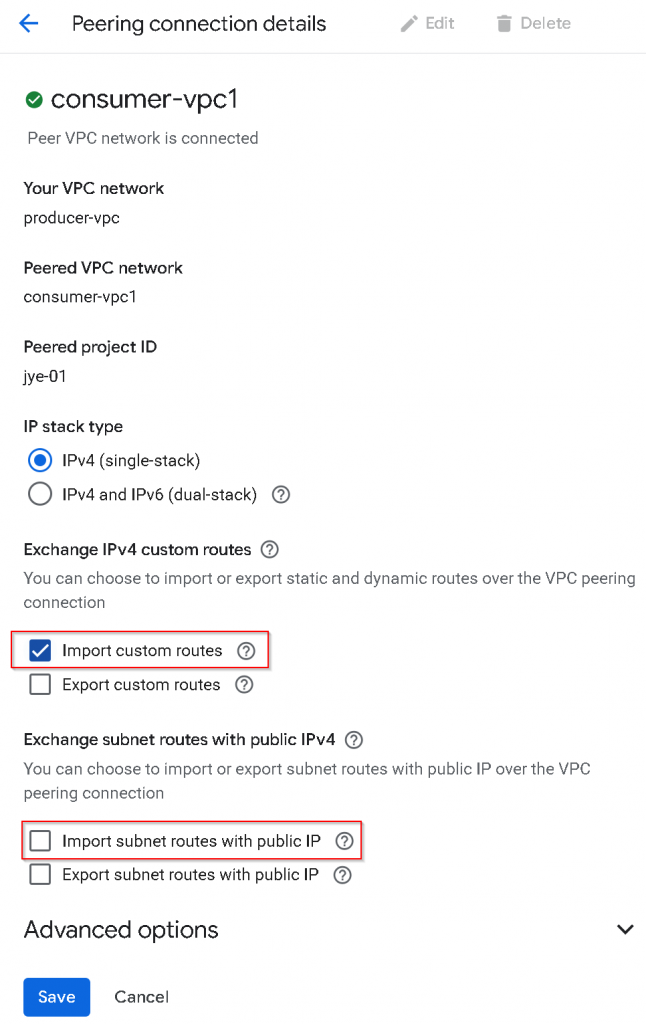This screenshot has height=1024, width=646.
Task: Expand the Advanced options section
Action: point(625,930)
